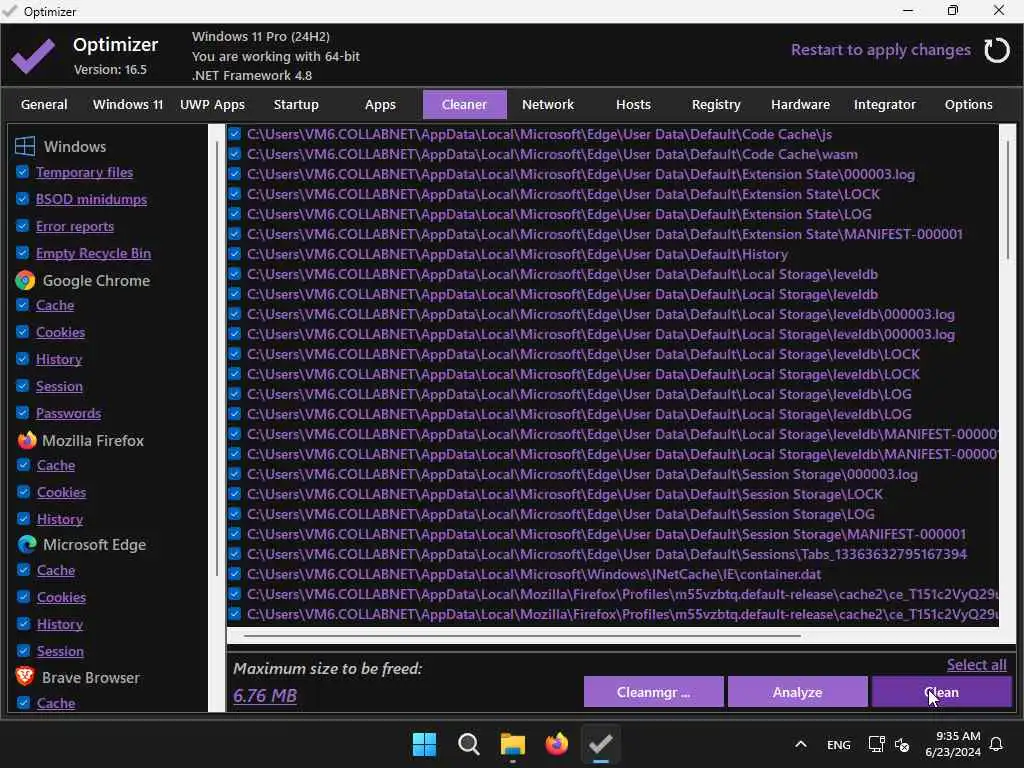Switch to the Startup tab
The width and height of the screenshot is (1024, 768).
coord(296,104)
